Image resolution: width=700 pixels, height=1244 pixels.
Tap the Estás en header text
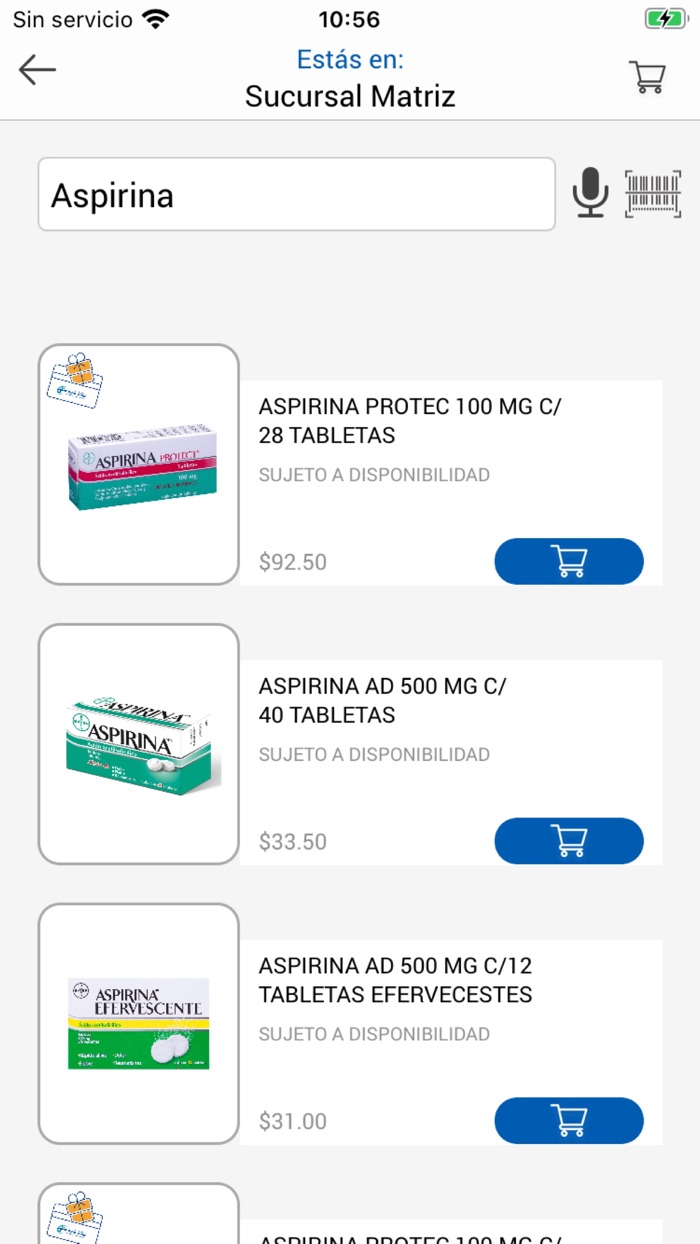tap(350, 59)
